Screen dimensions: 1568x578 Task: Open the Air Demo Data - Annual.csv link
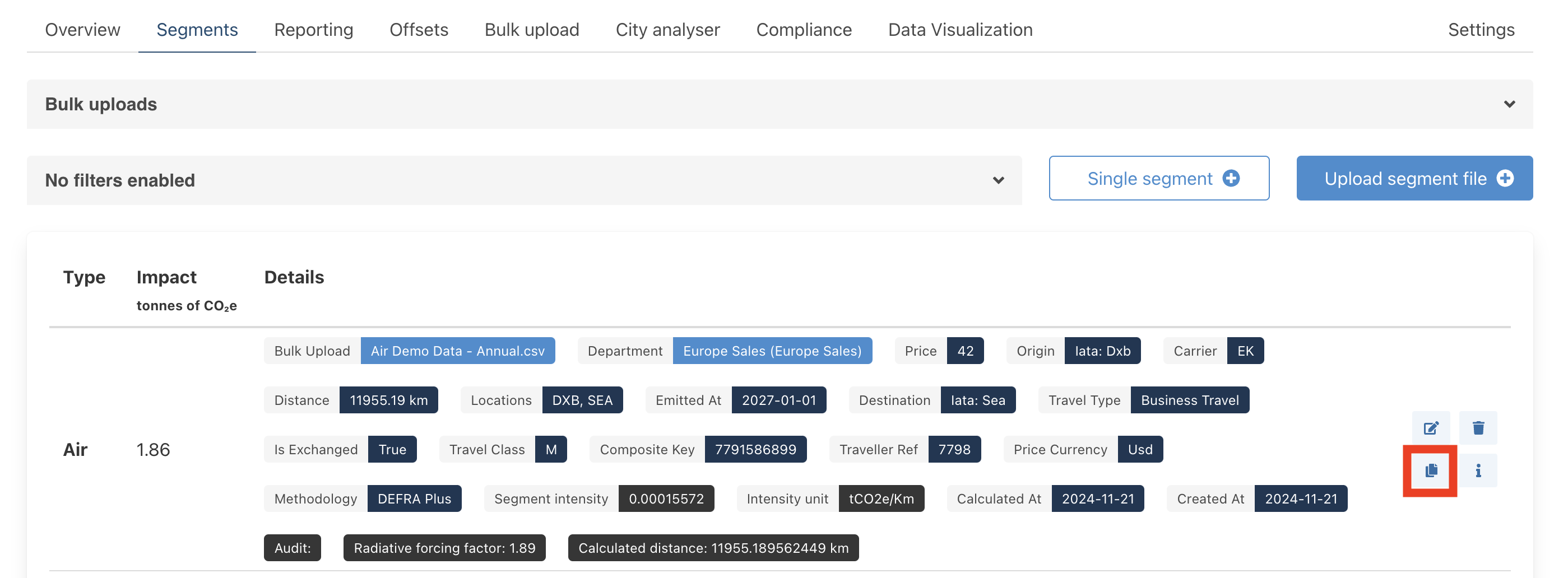click(x=458, y=351)
